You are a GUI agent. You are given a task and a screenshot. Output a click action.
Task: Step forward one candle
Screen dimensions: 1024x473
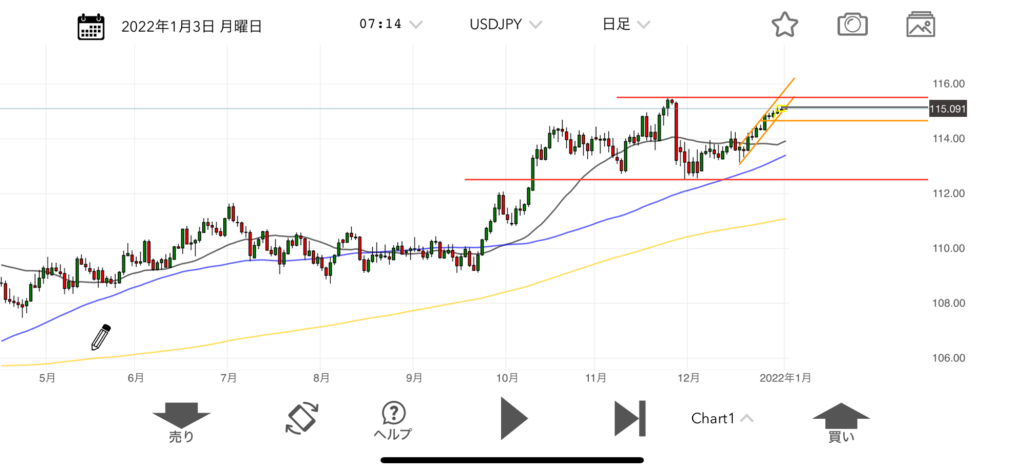[x=629, y=417]
